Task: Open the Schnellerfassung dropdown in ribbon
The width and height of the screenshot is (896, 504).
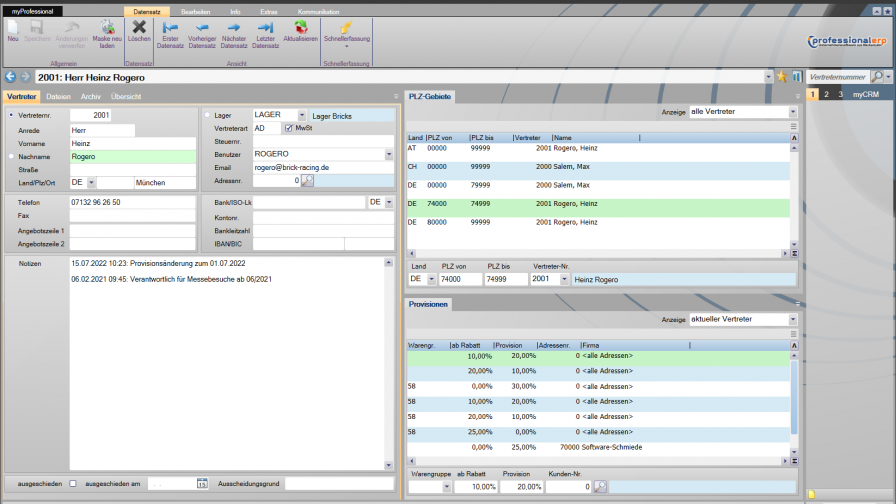Action: tap(346, 46)
